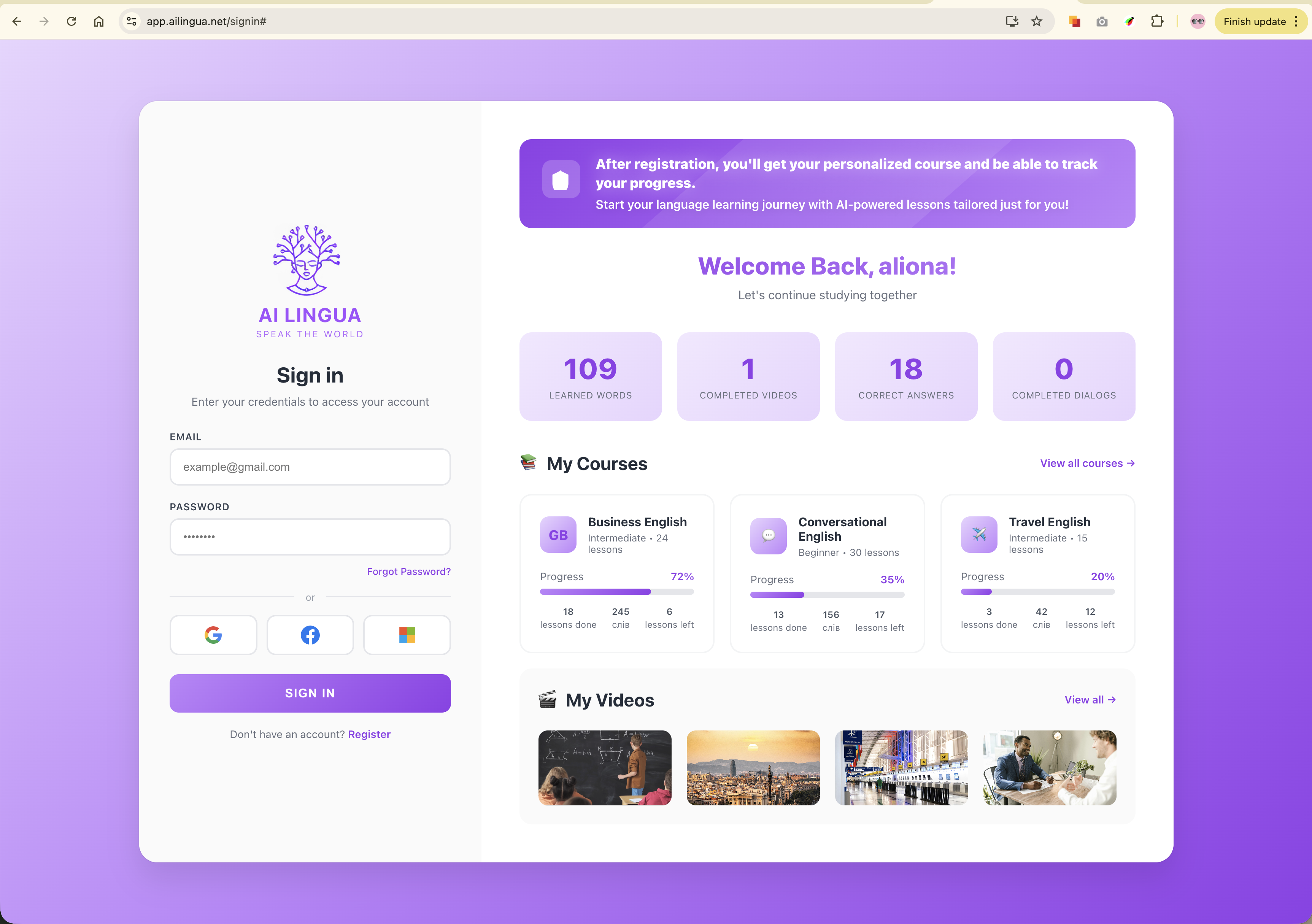Click View all courses link
This screenshot has width=1312, height=924.
pos(1087,464)
